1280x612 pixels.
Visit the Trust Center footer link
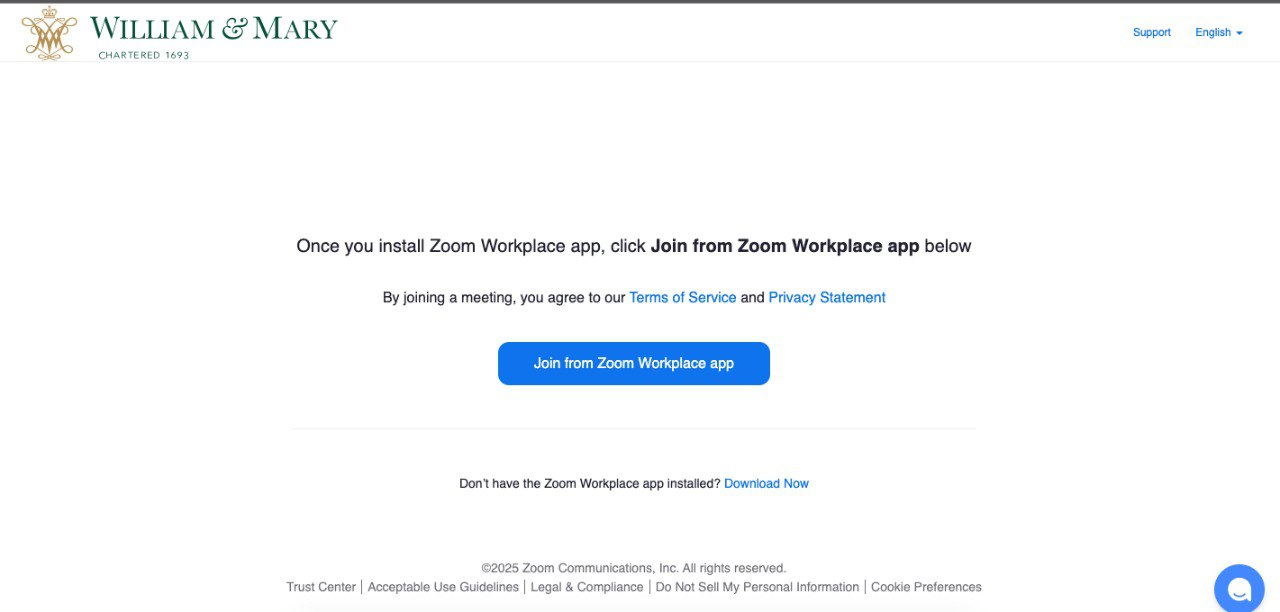(321, 588)
